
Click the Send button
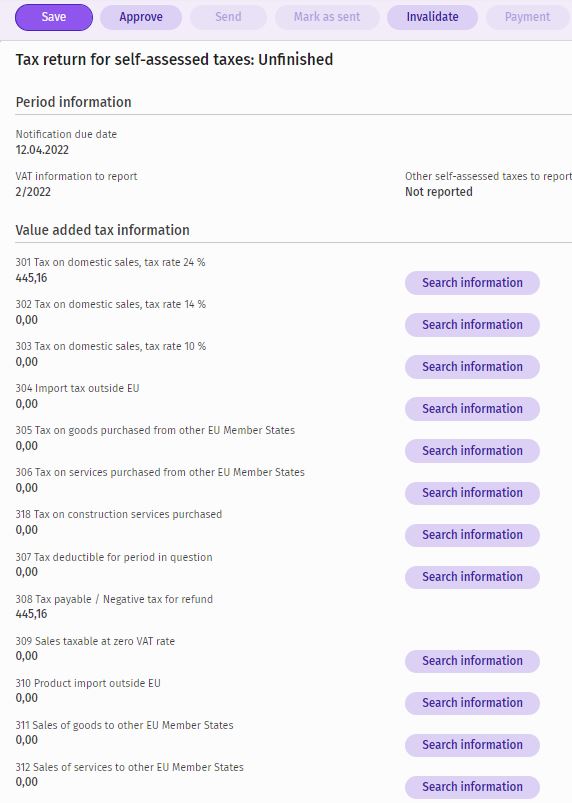228,17
